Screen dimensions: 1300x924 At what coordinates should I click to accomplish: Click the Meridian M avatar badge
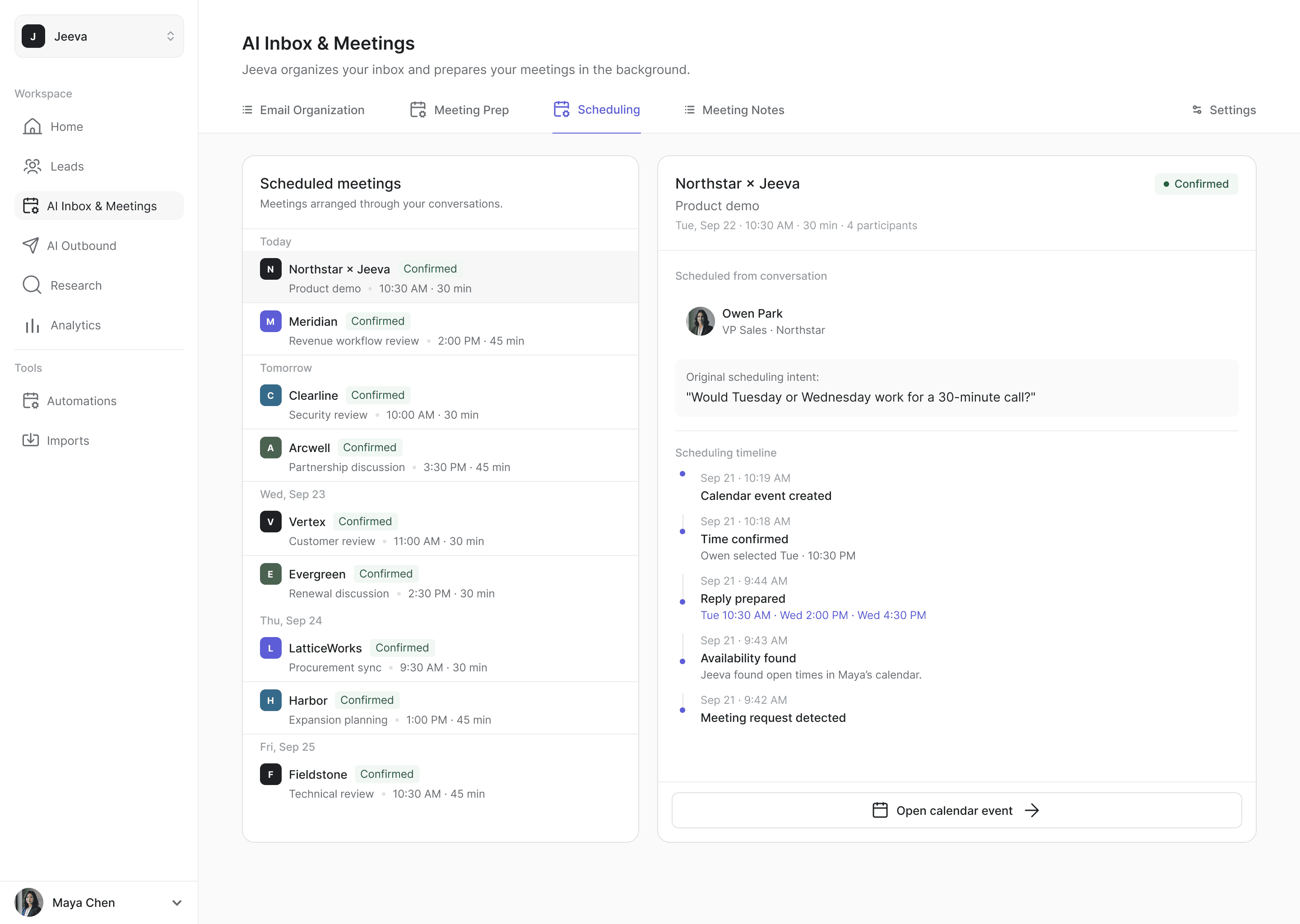point(270,322)
